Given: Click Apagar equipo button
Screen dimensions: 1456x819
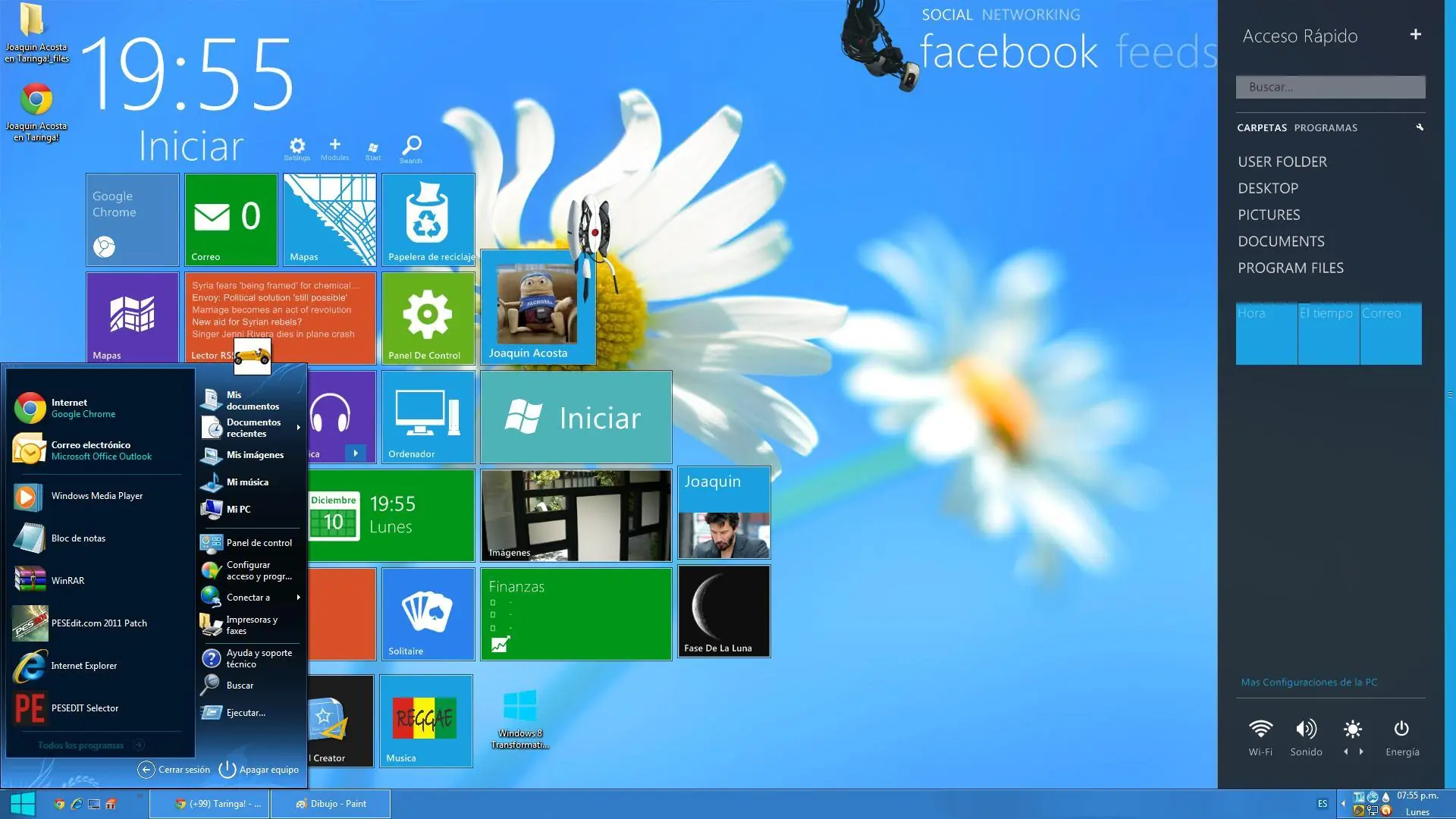Looking at the screenshot, I should (x=259, y=770).
